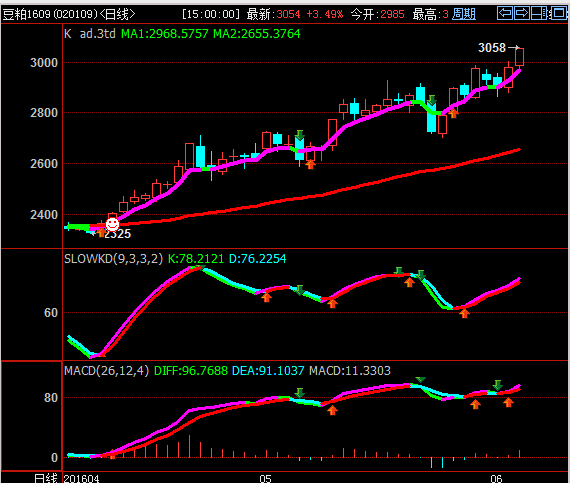The height and width of the screenshot is (483, 570).
Task: Click the right arrow navigation icon
Action: (x=522, y=13)
